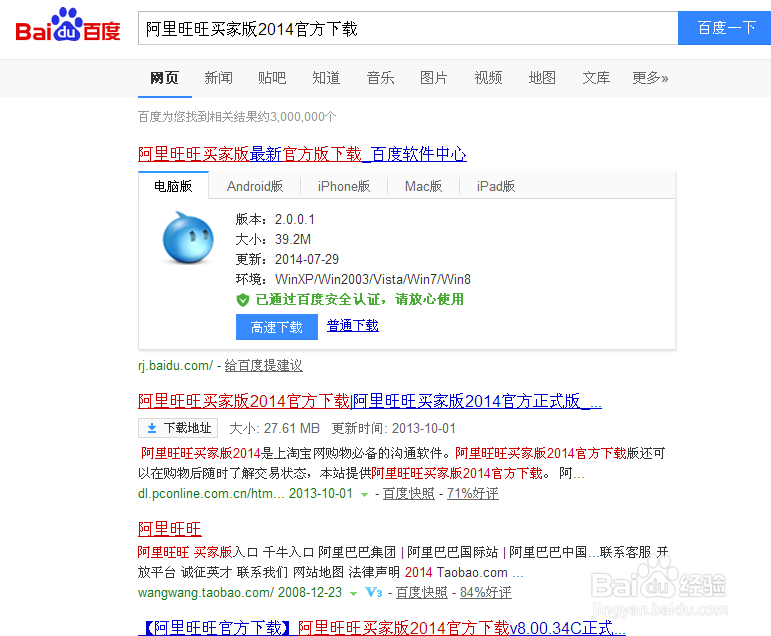
Task: Expand the dropdown arrow after wangwang.taobao.com date
Action: pyautogui.click(x=353, y=594)
